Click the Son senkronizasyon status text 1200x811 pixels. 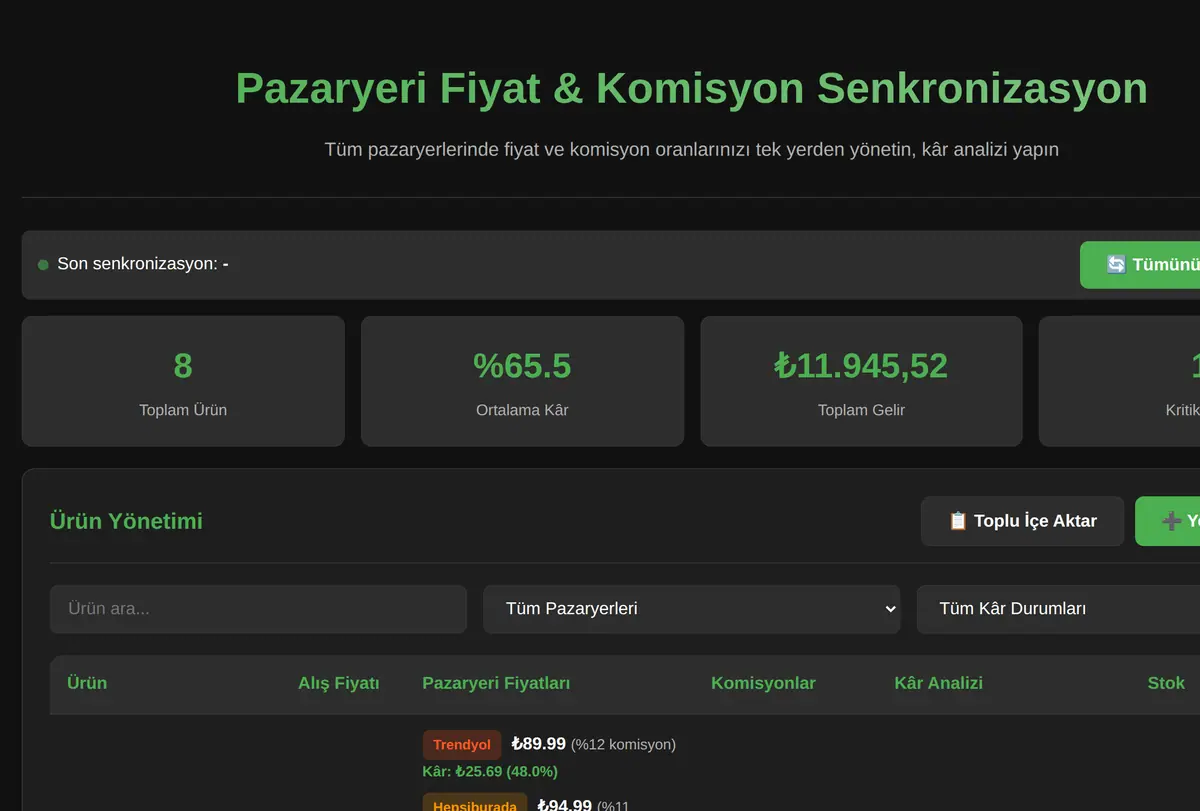(x=143, y=264)
